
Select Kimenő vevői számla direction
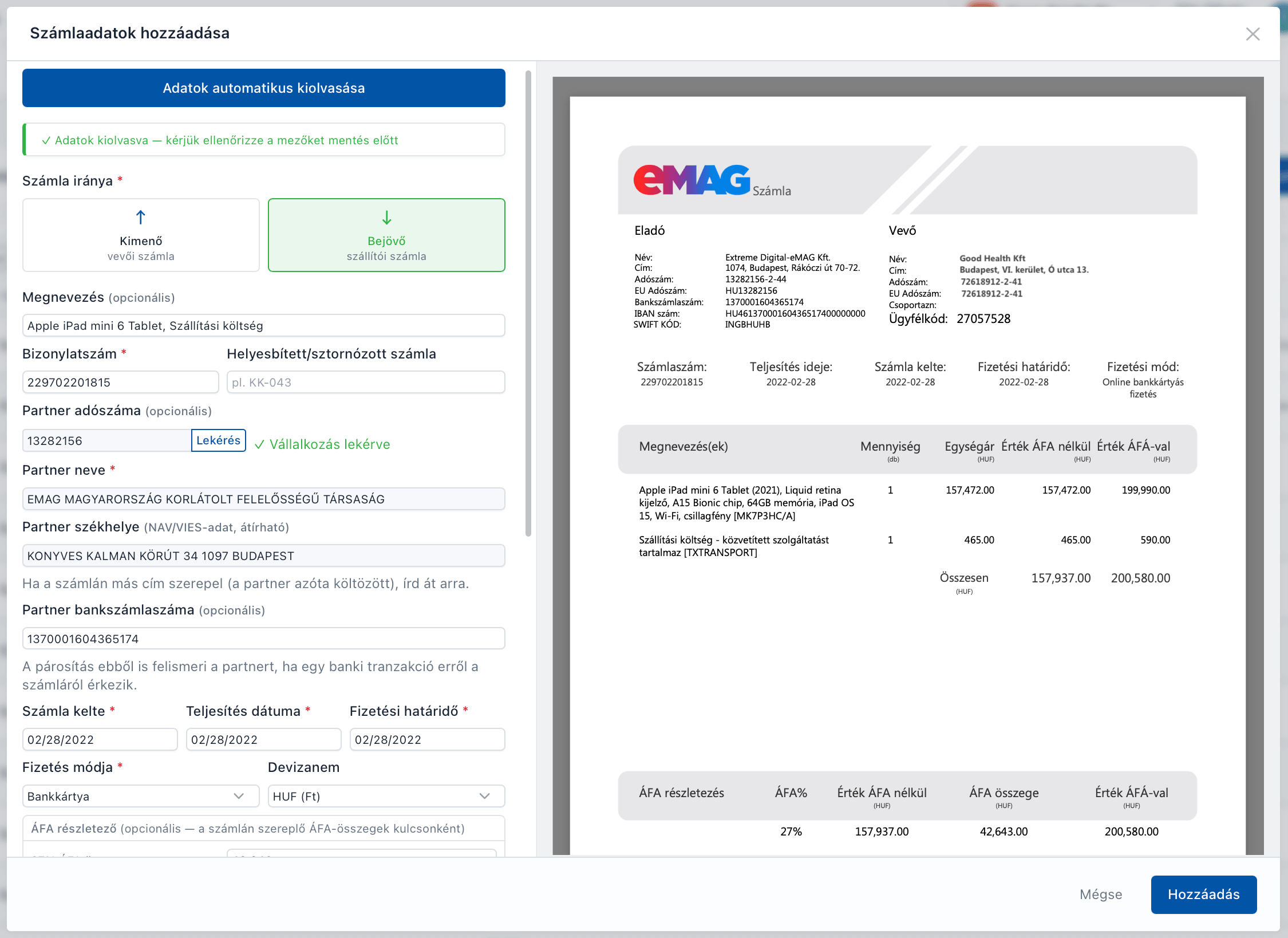tap(141, 235)
